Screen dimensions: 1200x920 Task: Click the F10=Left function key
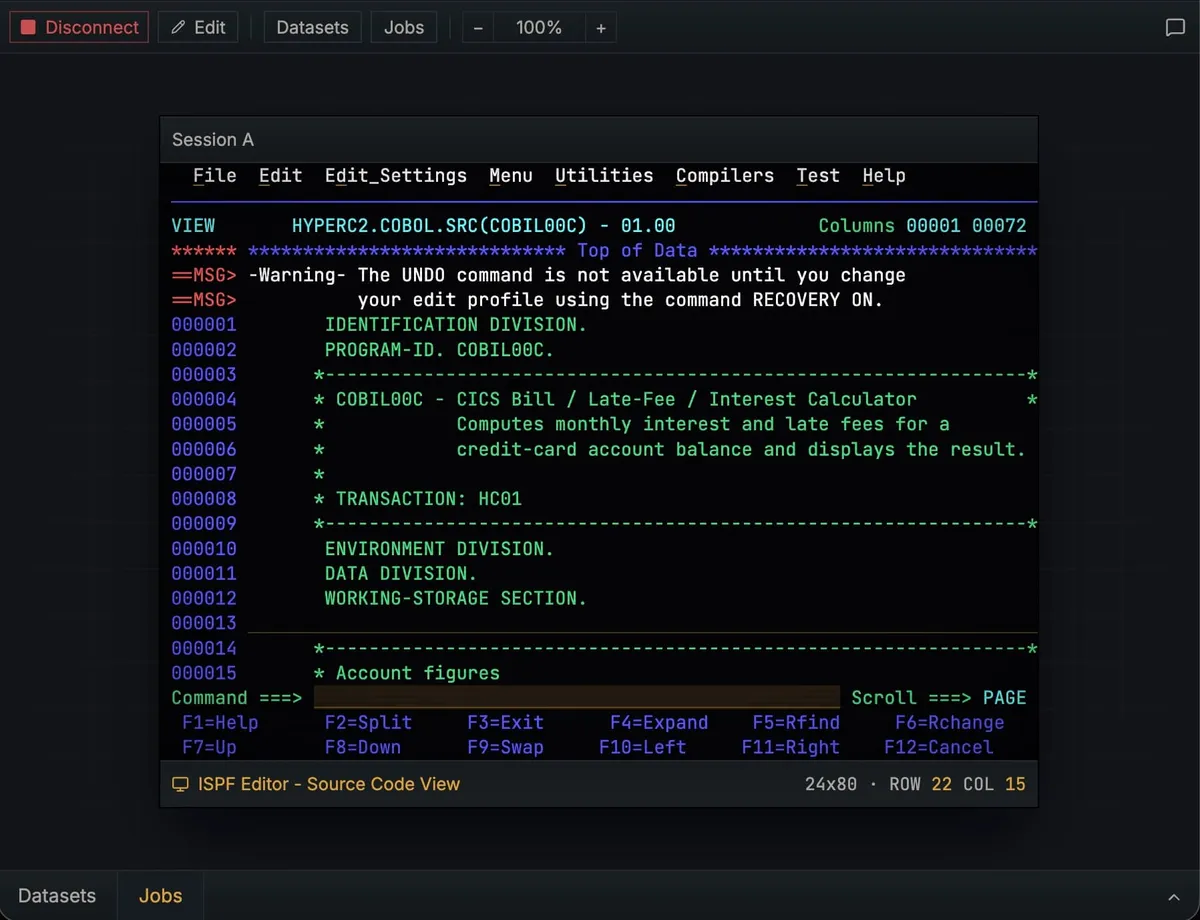(x=643, y=747)
